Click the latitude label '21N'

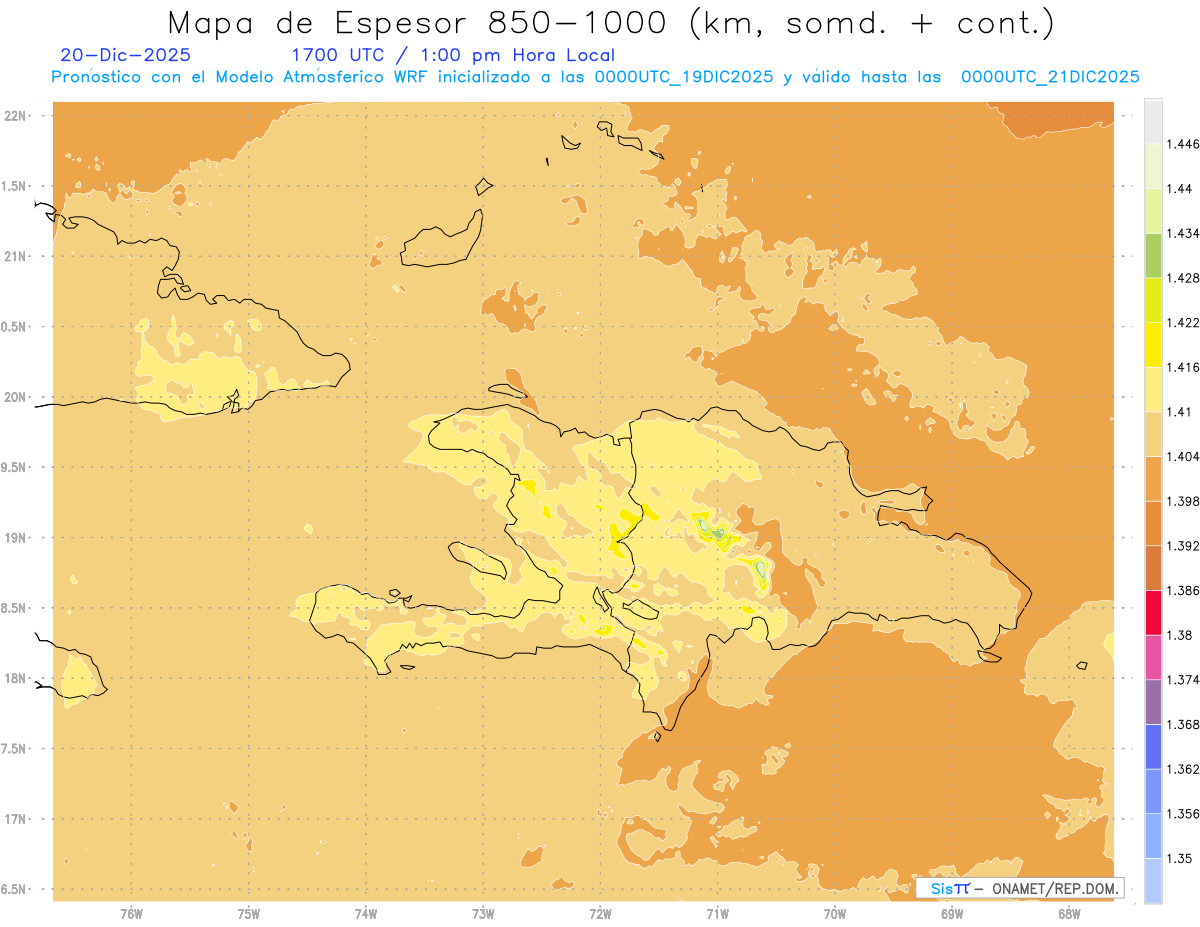tap(17, 257)
